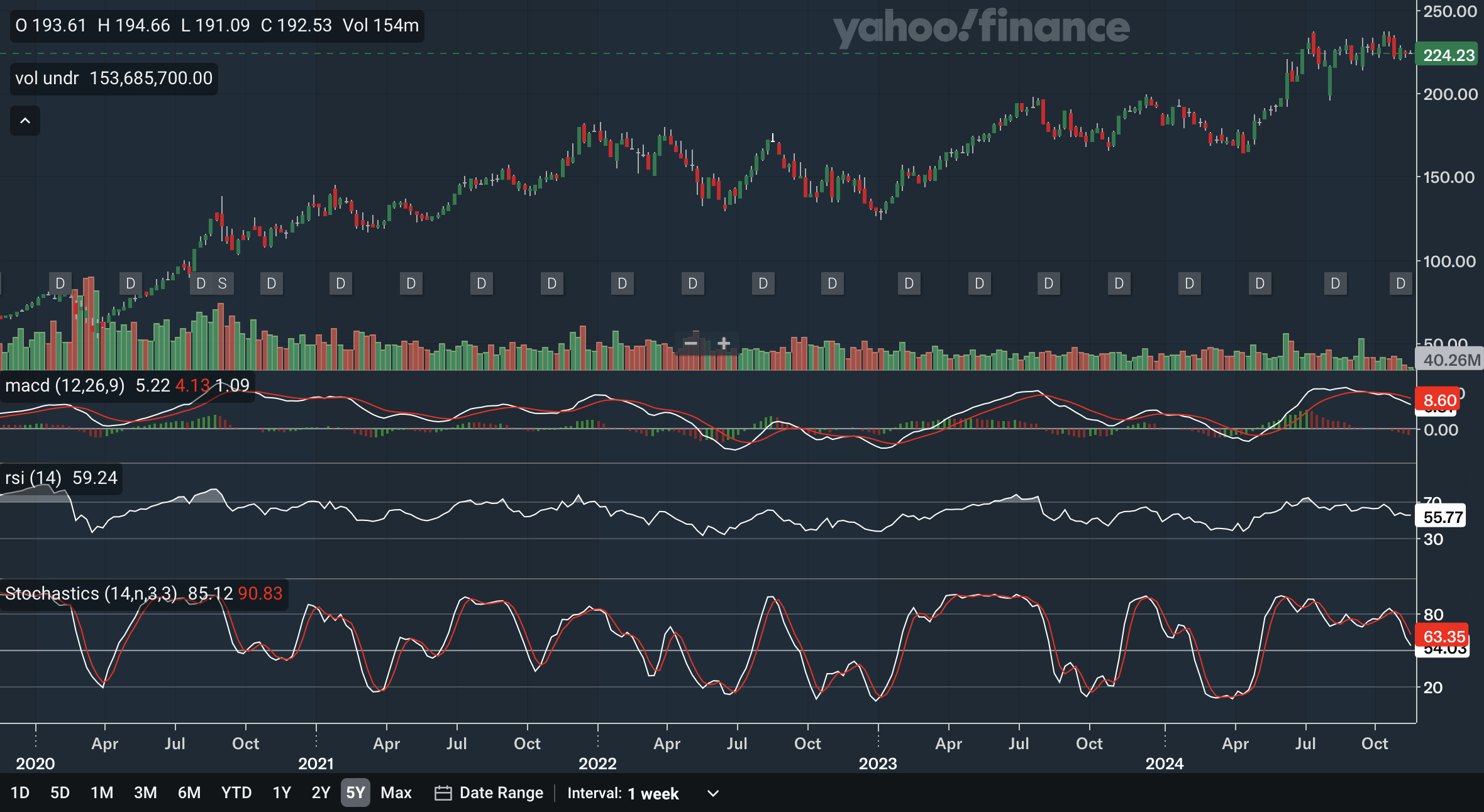Image resolution: width=1484 pixels, height=812 pixels.
Task: Click the zoom in plus button
Action: (x=724, y=343)
